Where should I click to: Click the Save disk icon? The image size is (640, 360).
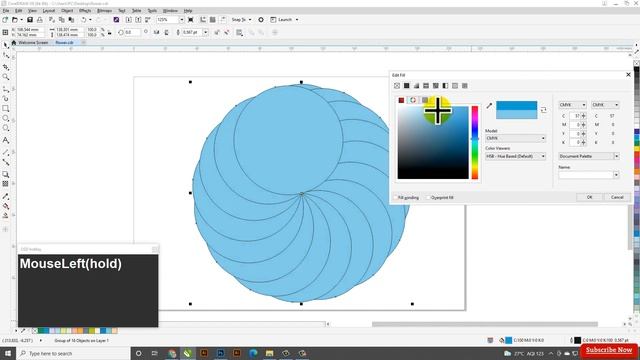pyautogui.click(x=30, y=20)
